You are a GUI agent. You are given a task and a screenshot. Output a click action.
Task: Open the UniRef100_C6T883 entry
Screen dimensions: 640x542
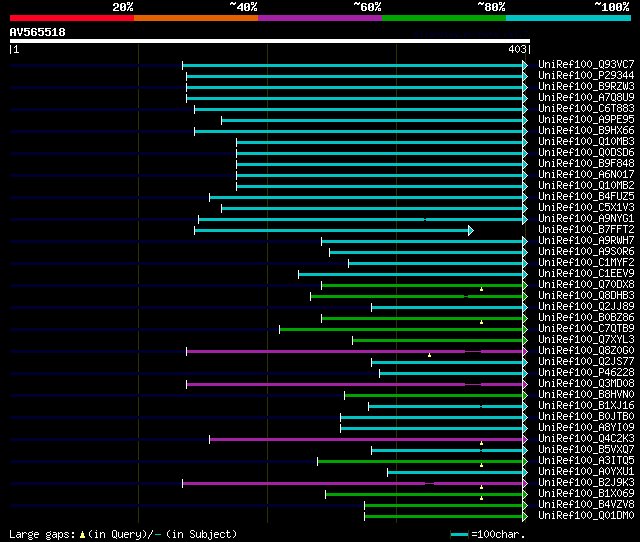(586, 109)
